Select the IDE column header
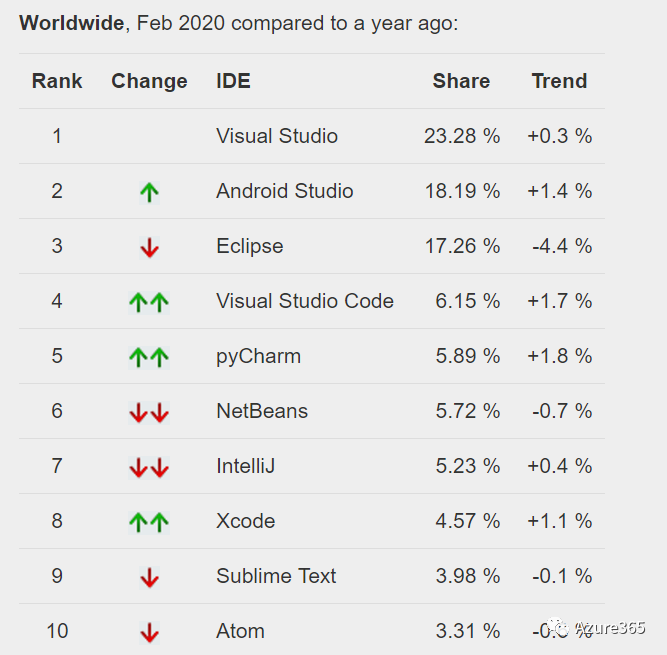This screenshot has height=655, width=667. pyautogui.click(x=233, y=81)
